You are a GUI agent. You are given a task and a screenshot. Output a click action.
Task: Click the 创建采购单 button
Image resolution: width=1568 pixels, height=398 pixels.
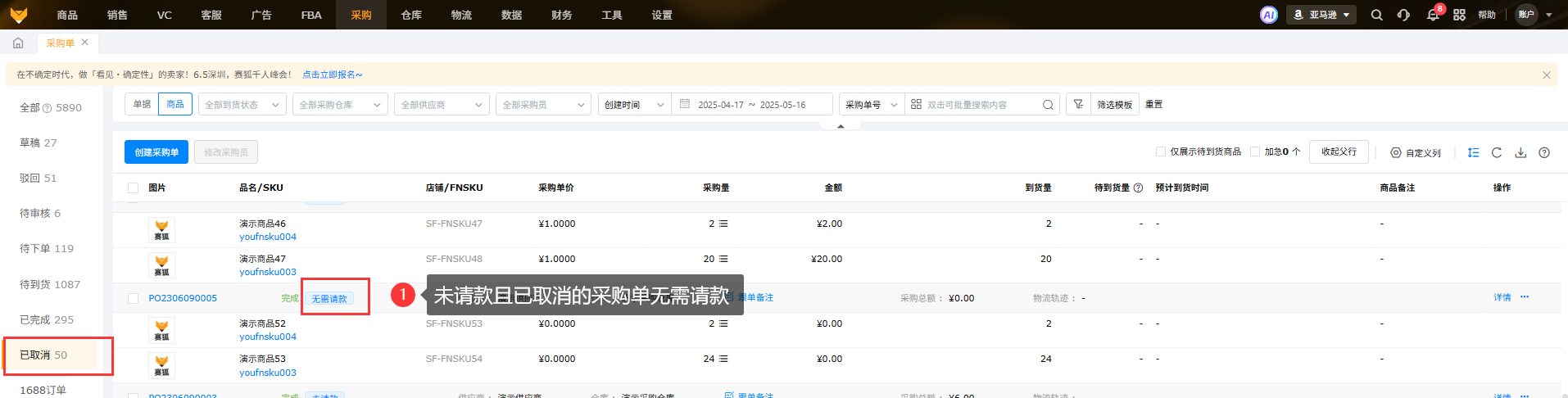tap(156, 152)
